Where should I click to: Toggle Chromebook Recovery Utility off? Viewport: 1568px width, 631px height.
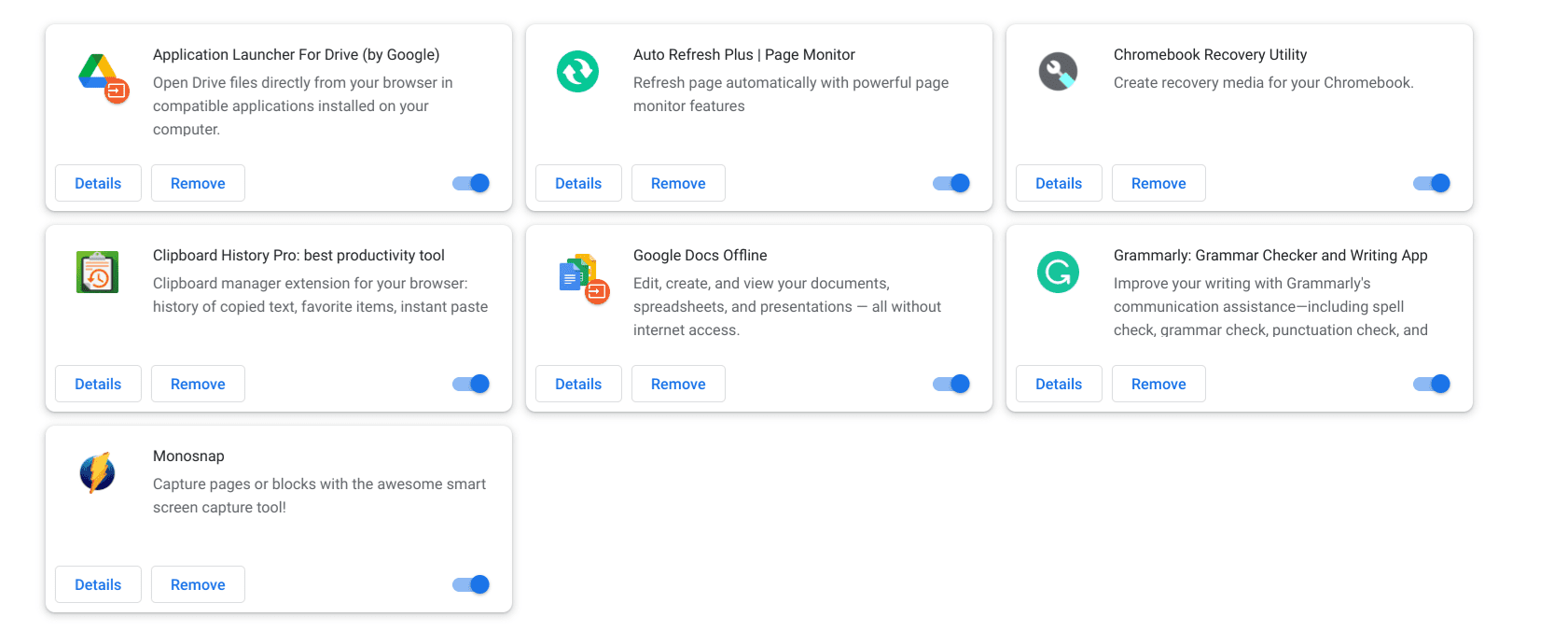[1432, 183]
